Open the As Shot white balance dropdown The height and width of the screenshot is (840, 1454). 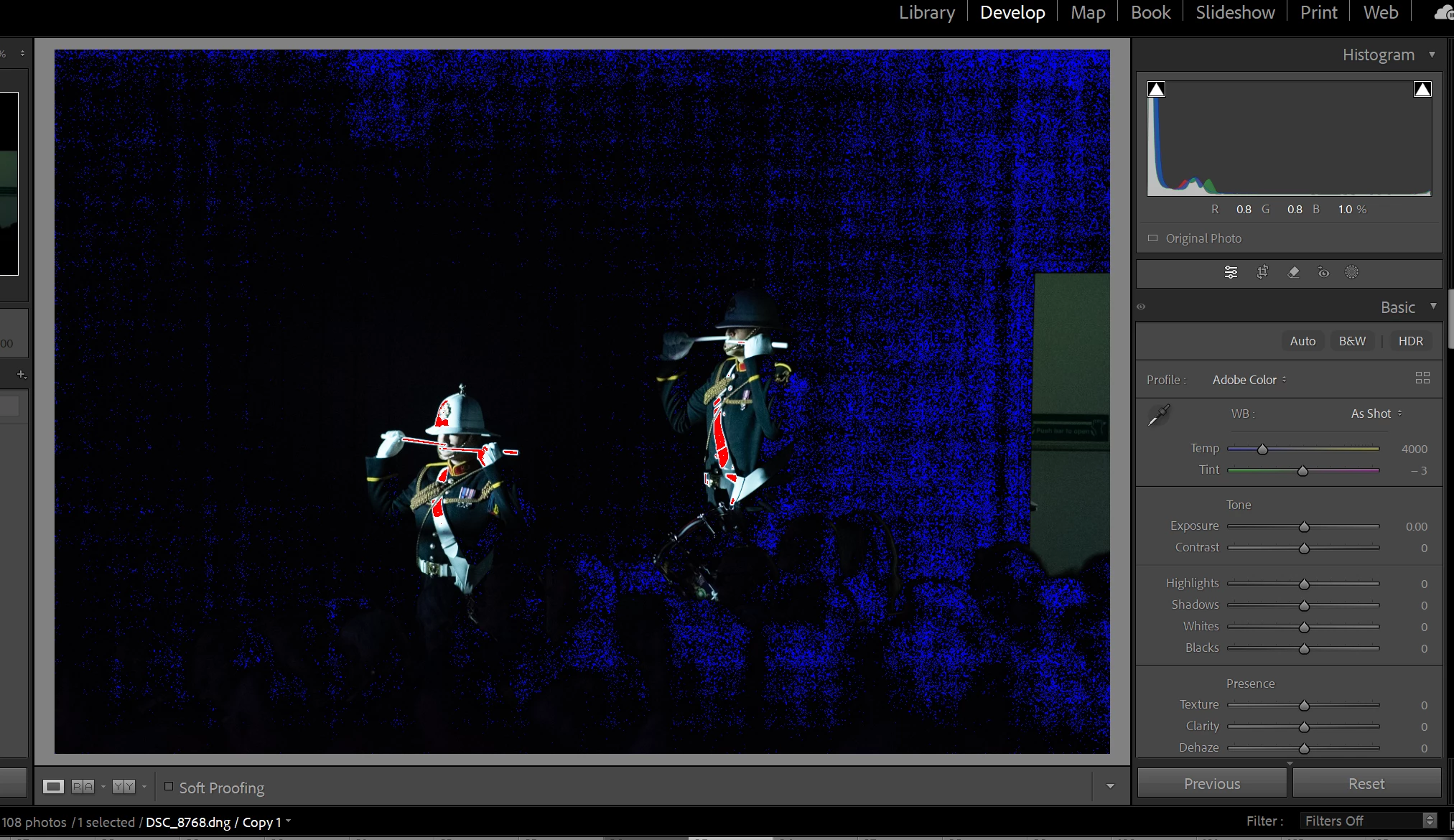pyautogui.click(x=1376, y=414)
